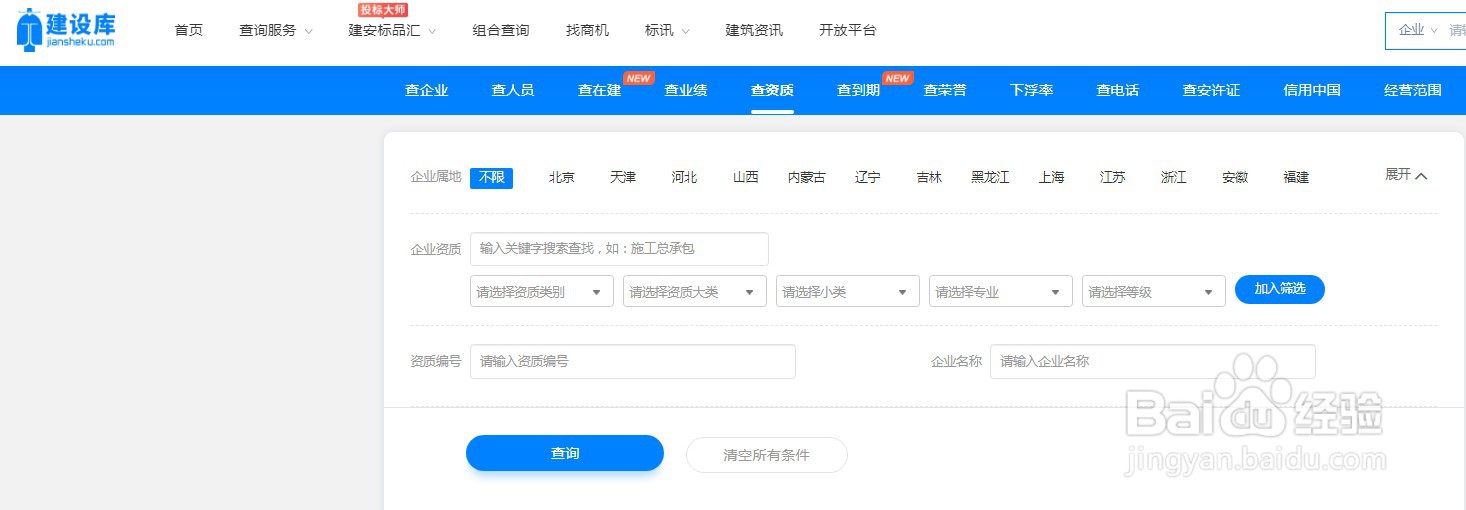
Task: Open the 请选择资质类别 dropdown
Action: [x=541, y=291]
